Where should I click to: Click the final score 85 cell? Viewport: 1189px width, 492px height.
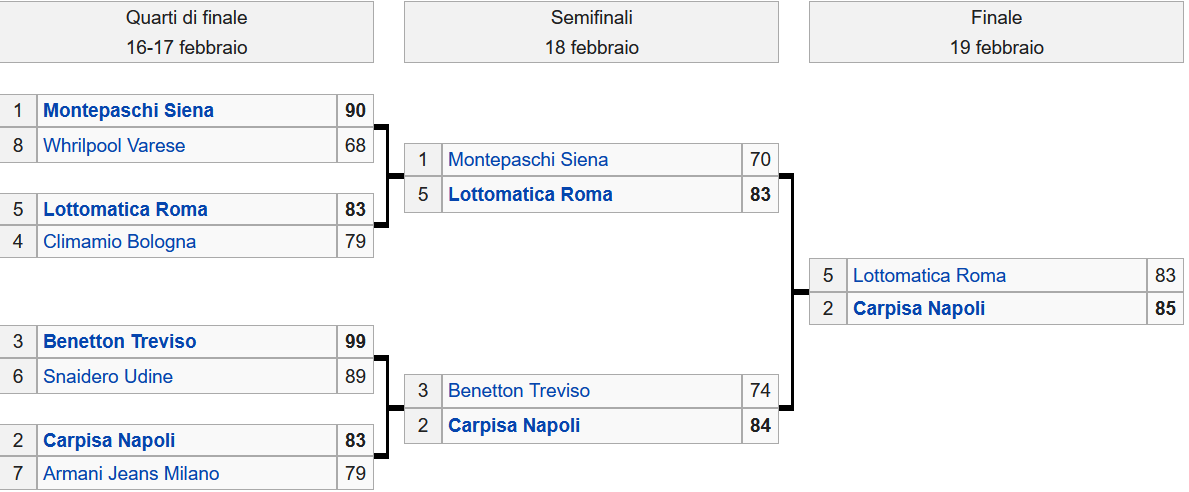(1165, 309)
